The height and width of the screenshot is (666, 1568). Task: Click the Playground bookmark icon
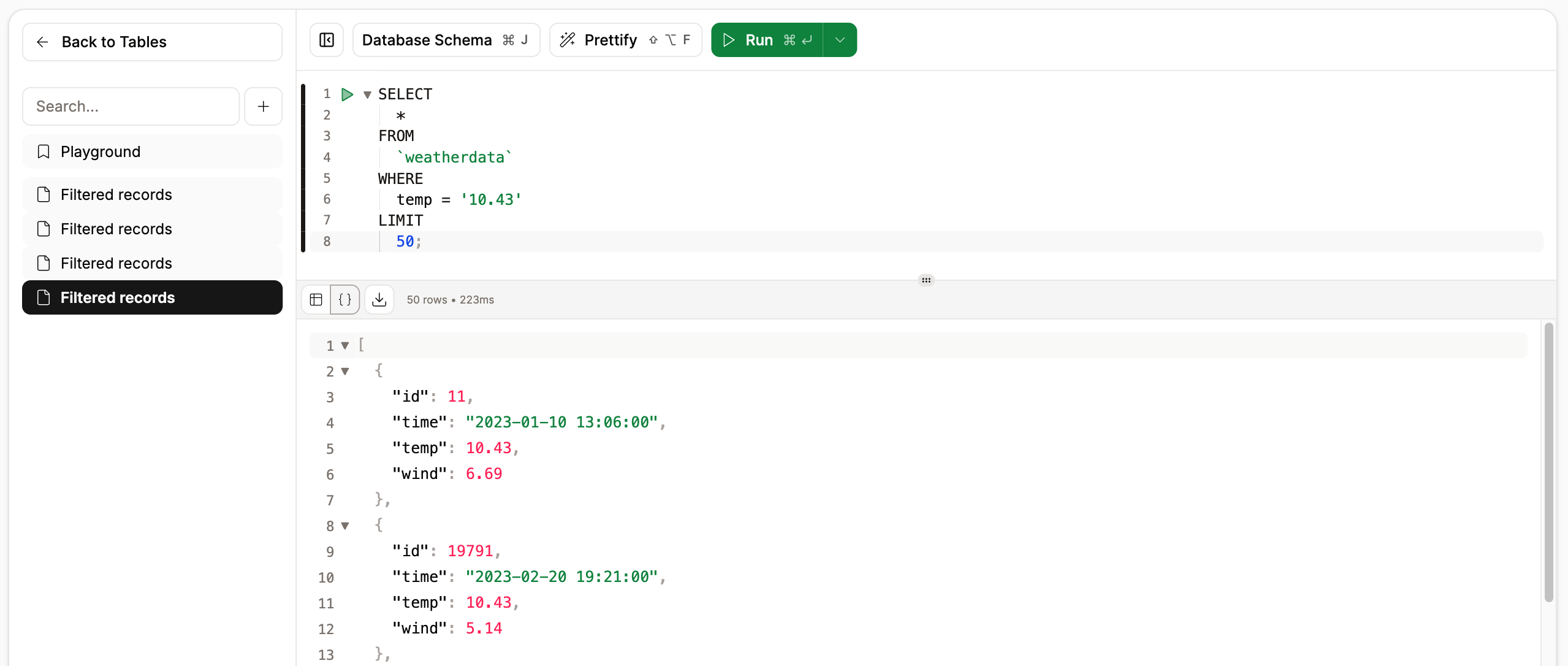tap(43, 151)
